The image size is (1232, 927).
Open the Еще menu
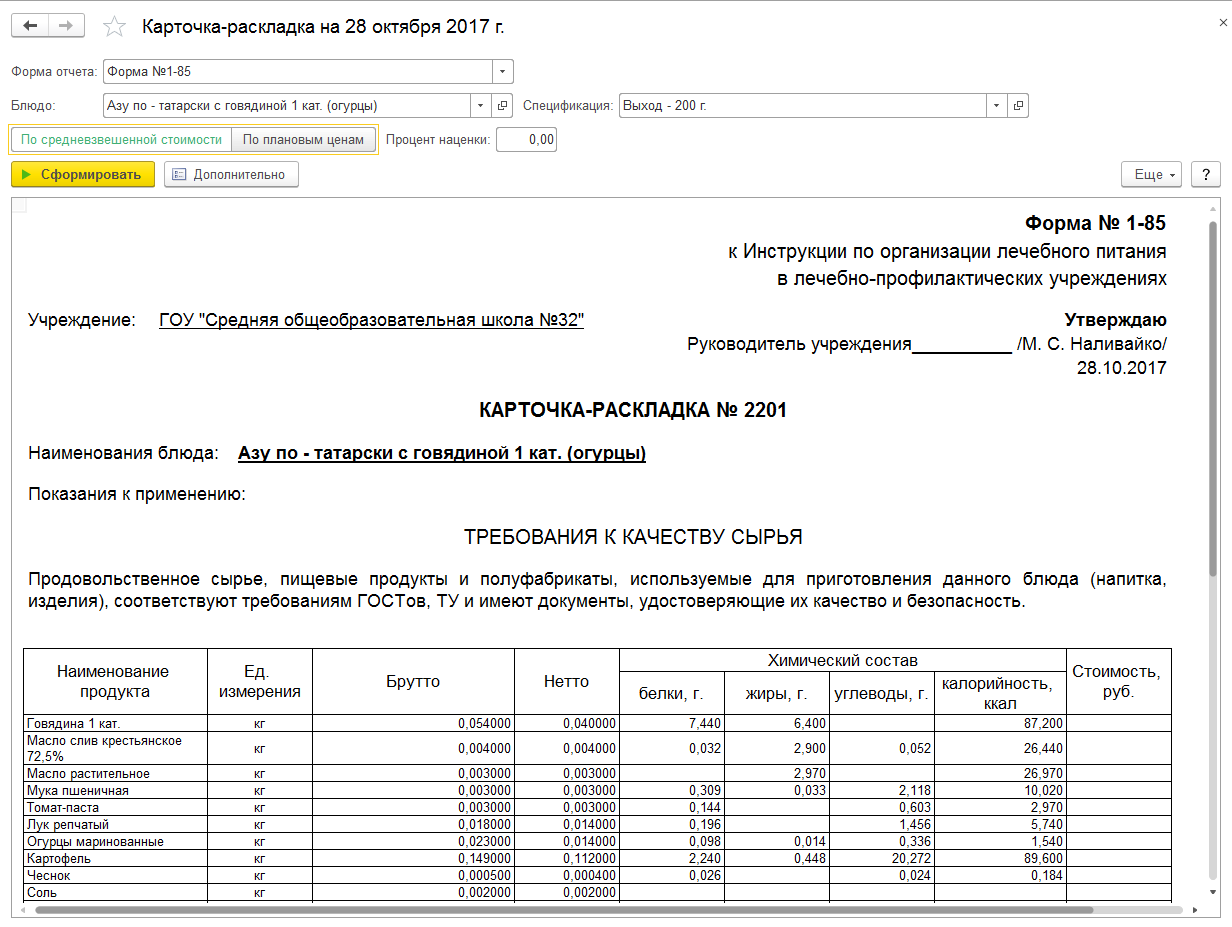1153,174
